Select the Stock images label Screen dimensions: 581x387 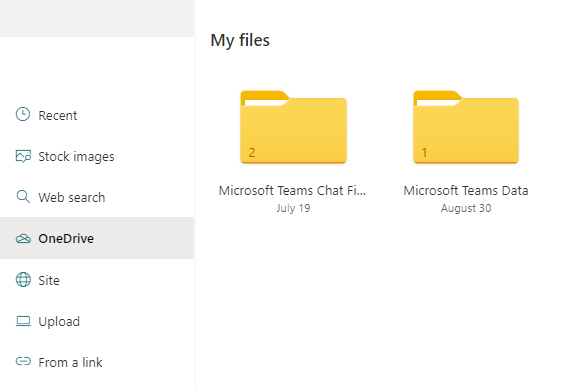pyautogui.click(x=76, y=157)
